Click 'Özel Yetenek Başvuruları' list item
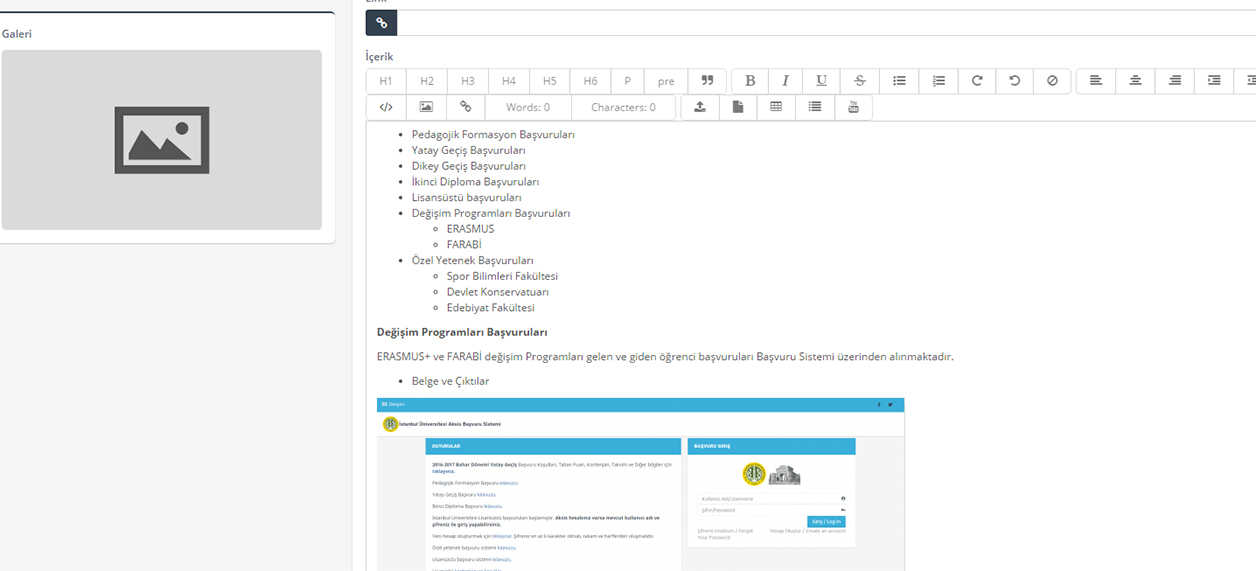1256x571 pixels. coord(473,260)
